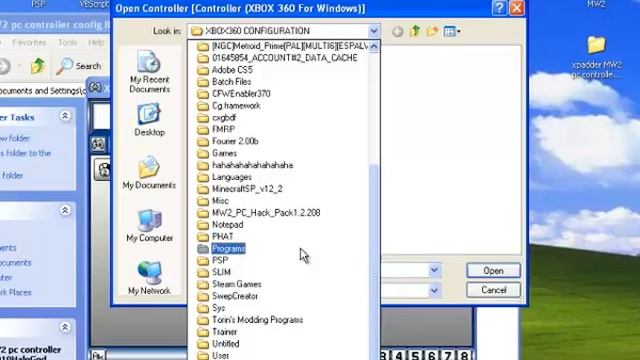Open My Recent Documents shortcut

(x=149, y=72)
